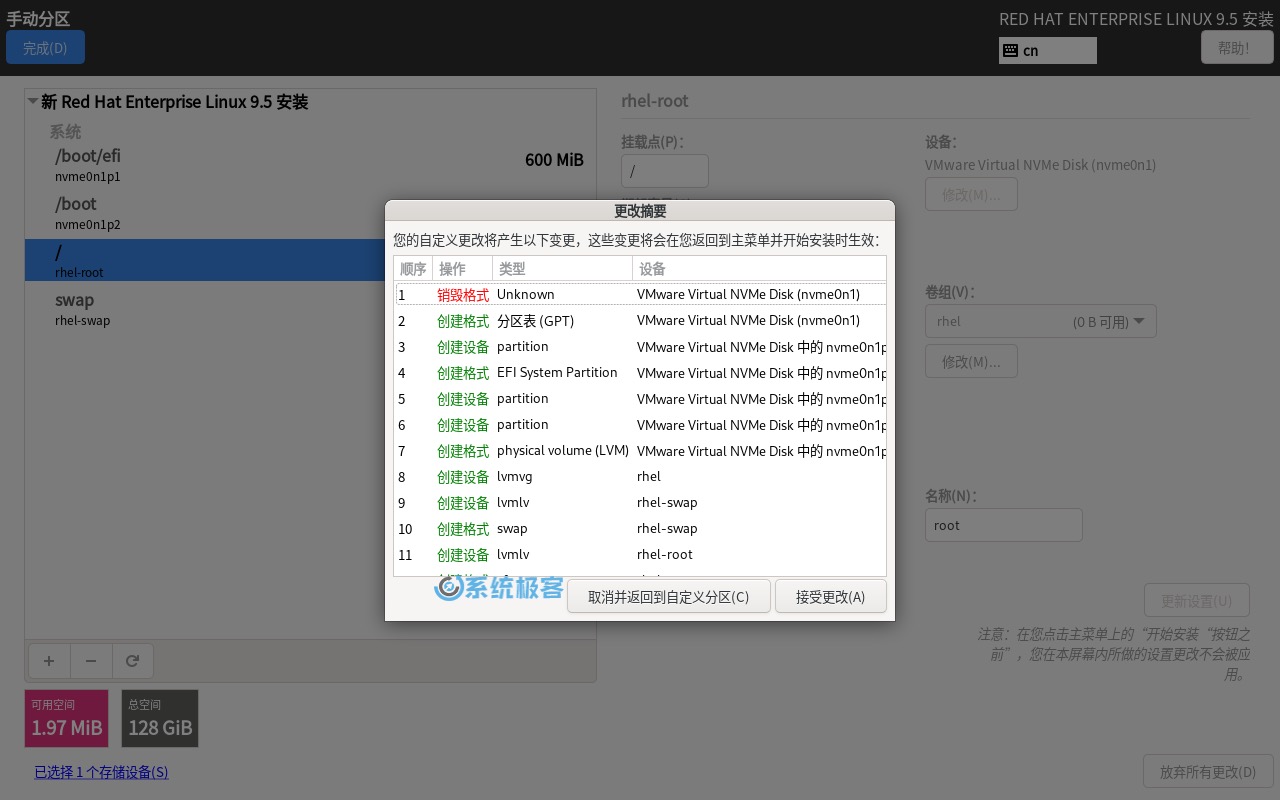Viewport: 1280px width, 800px height.
Task: Click the mount point (挂载点) input field
Action: coord(665,171)
